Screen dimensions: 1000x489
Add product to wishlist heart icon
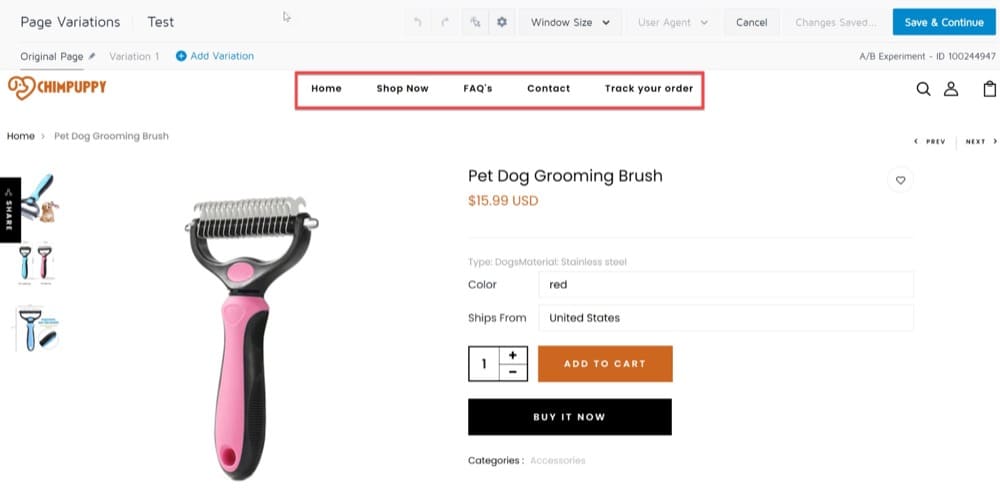[901, 180]
